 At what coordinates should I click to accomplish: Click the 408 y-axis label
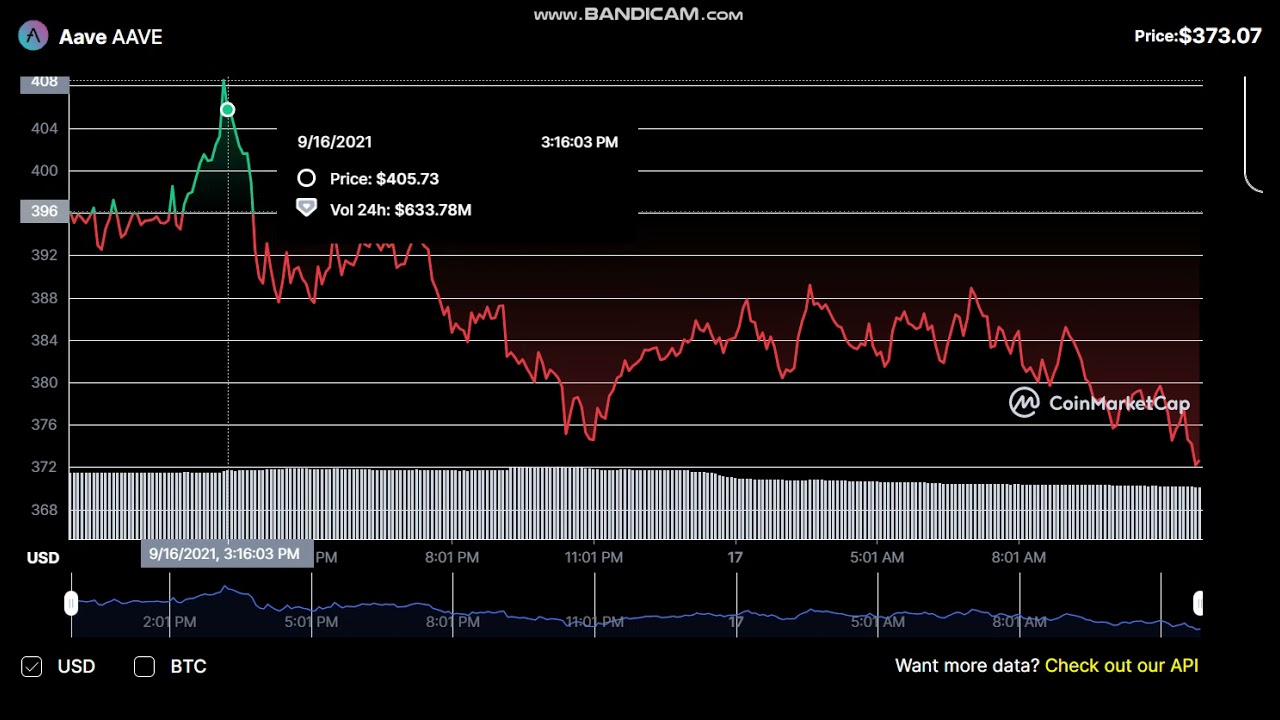(x=44, y=82)
